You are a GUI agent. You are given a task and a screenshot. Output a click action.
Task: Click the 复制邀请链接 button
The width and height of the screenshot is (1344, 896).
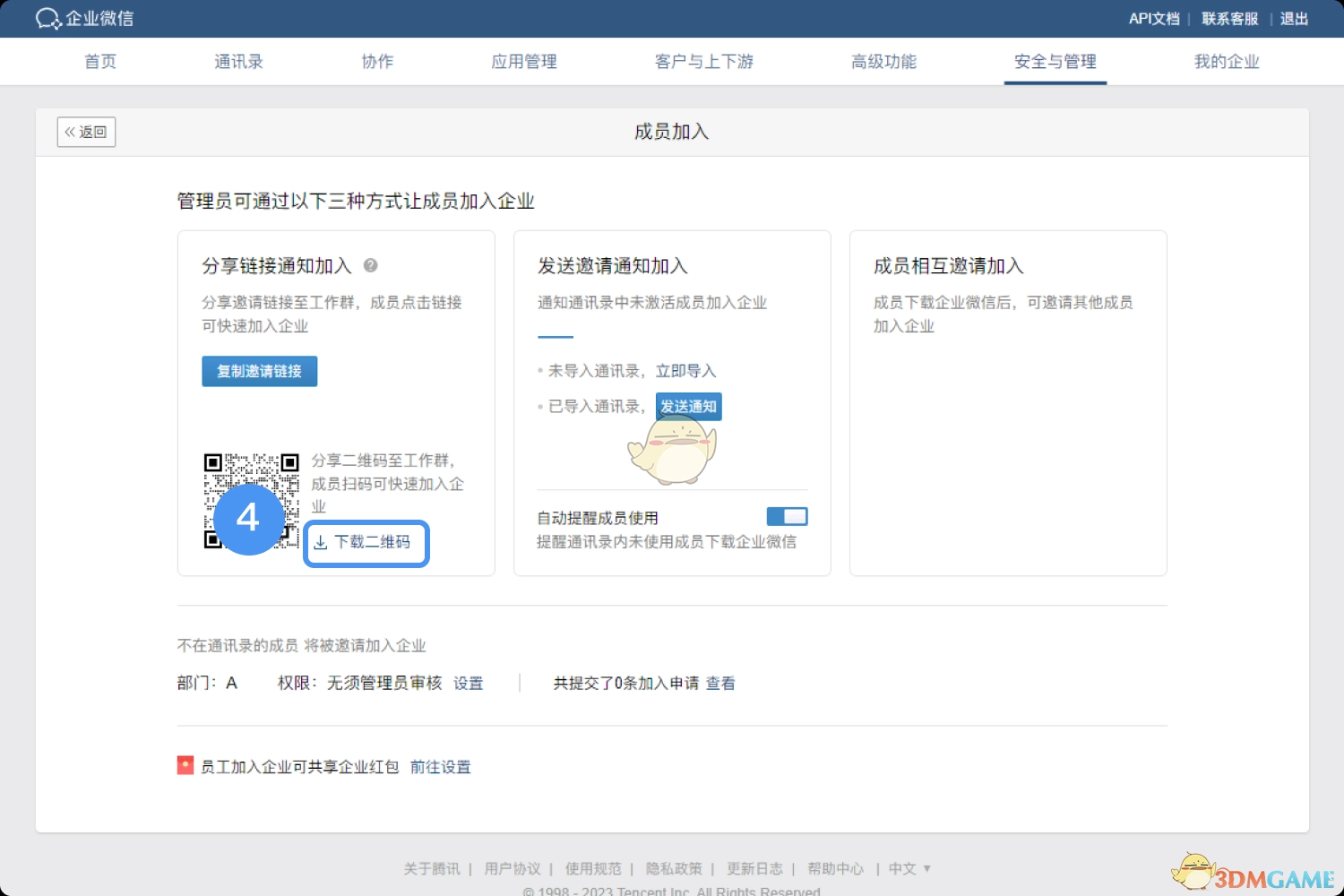click(259, 372)
